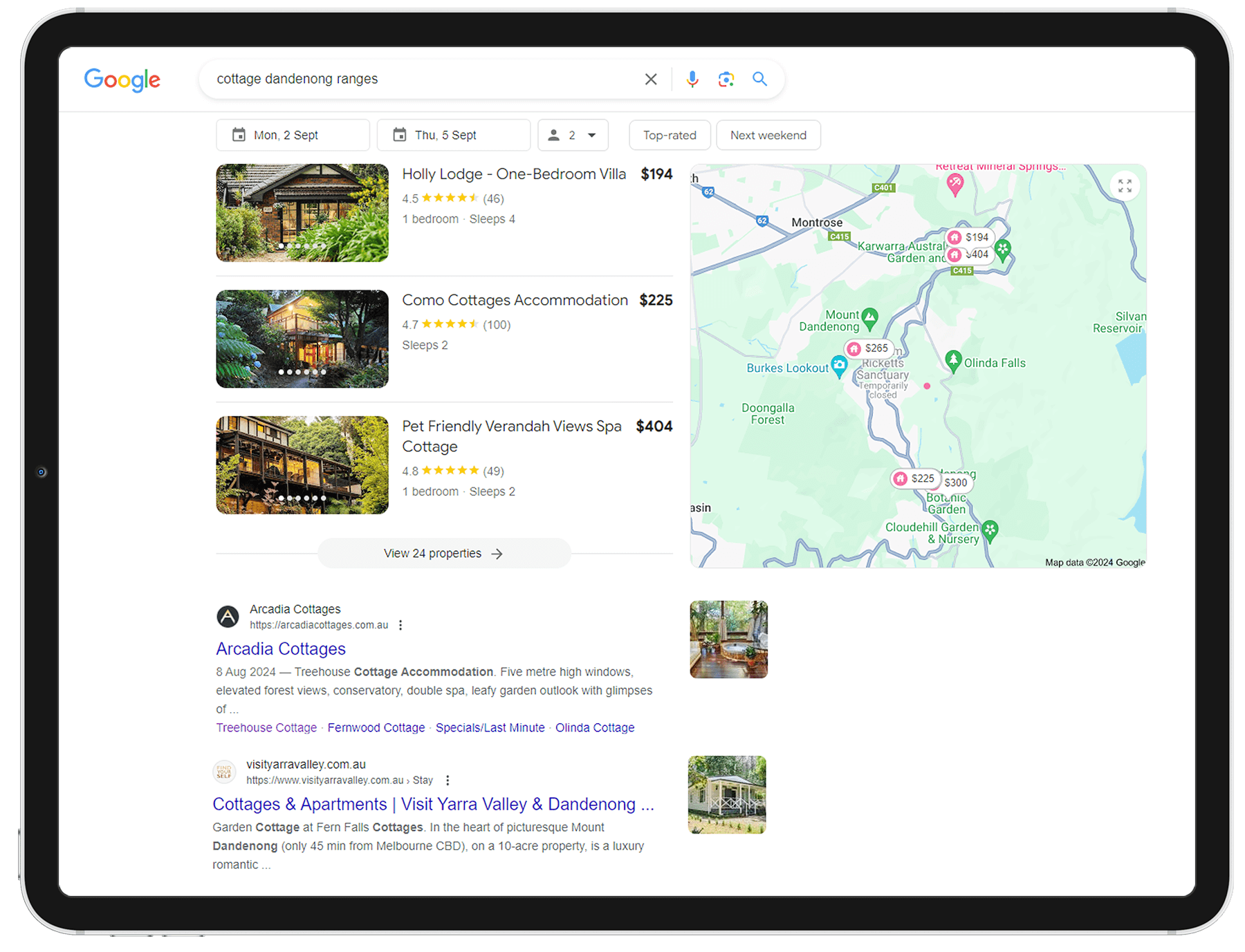Image resolution: width=1245 pixels, height=952 pixels.
Task: Open Google Lens image search icon
Action: (726, 80)
